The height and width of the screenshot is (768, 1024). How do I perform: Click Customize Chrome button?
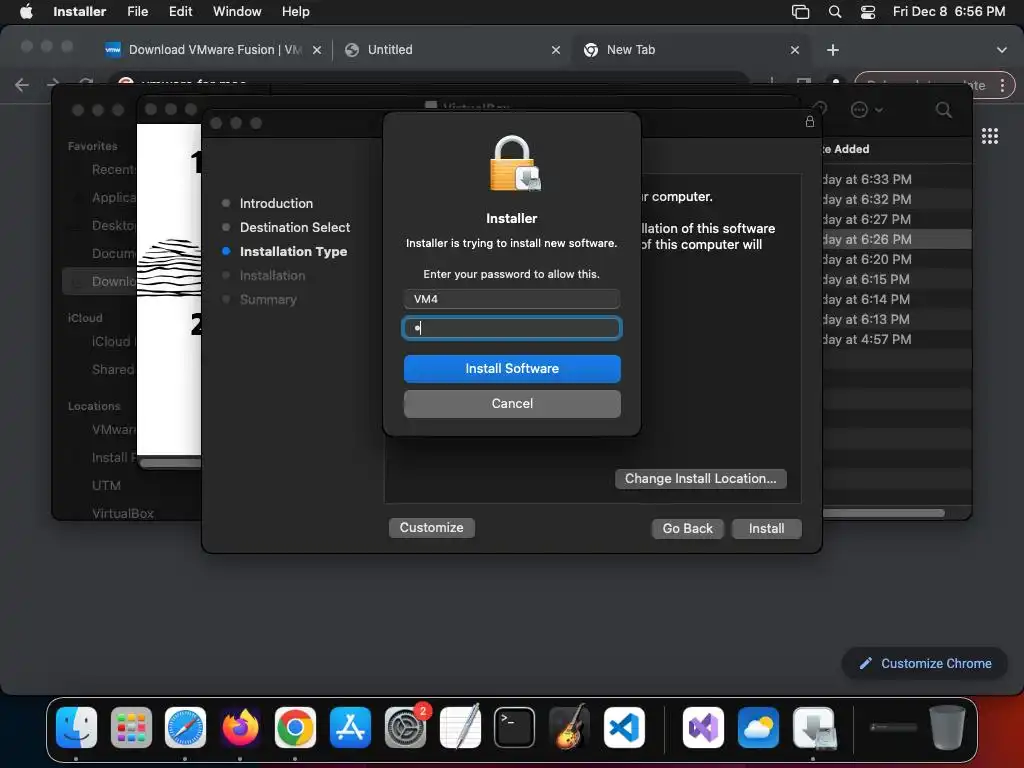925,664
